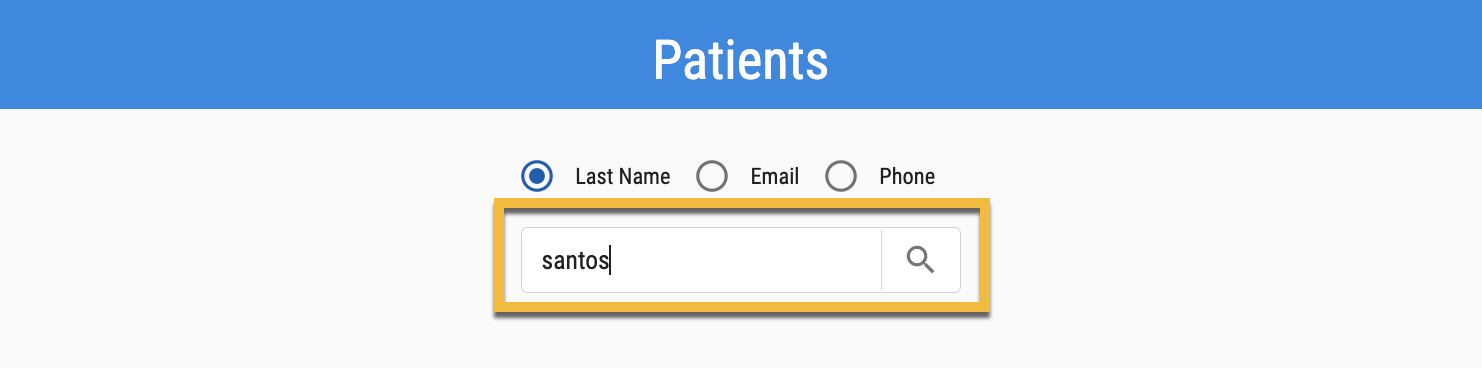Focus the patient search input field
Screen dimensions: 1482x368
pyautogui.click(x=701, y=260)
